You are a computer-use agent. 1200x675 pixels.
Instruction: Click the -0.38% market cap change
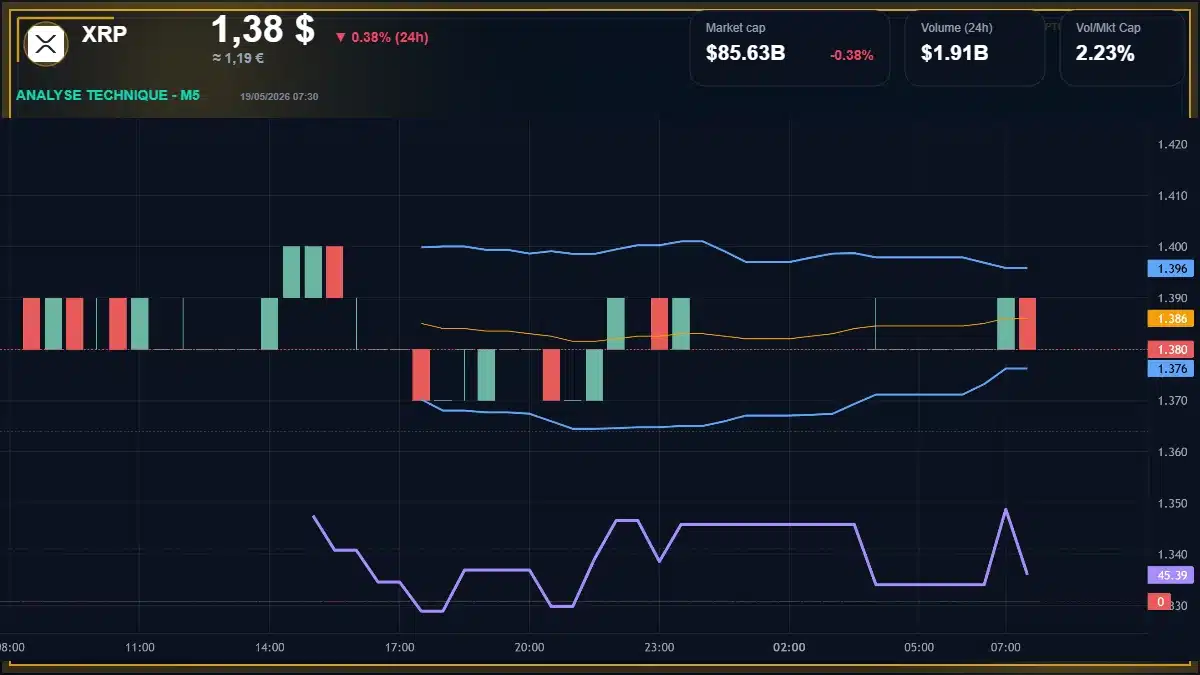(x=852, y=55)
